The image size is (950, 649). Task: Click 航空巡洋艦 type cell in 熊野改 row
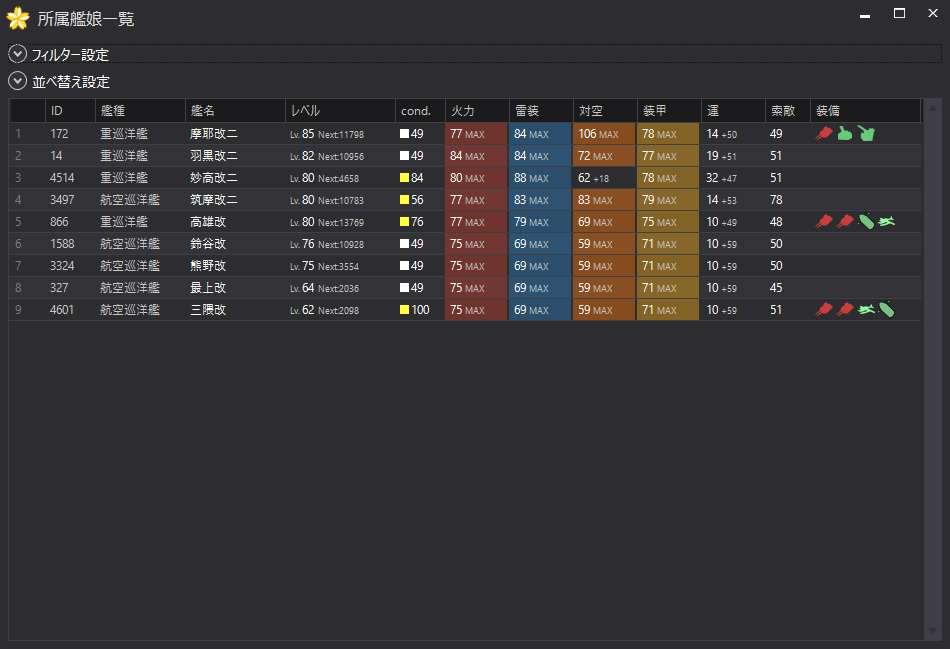[130, 265]
